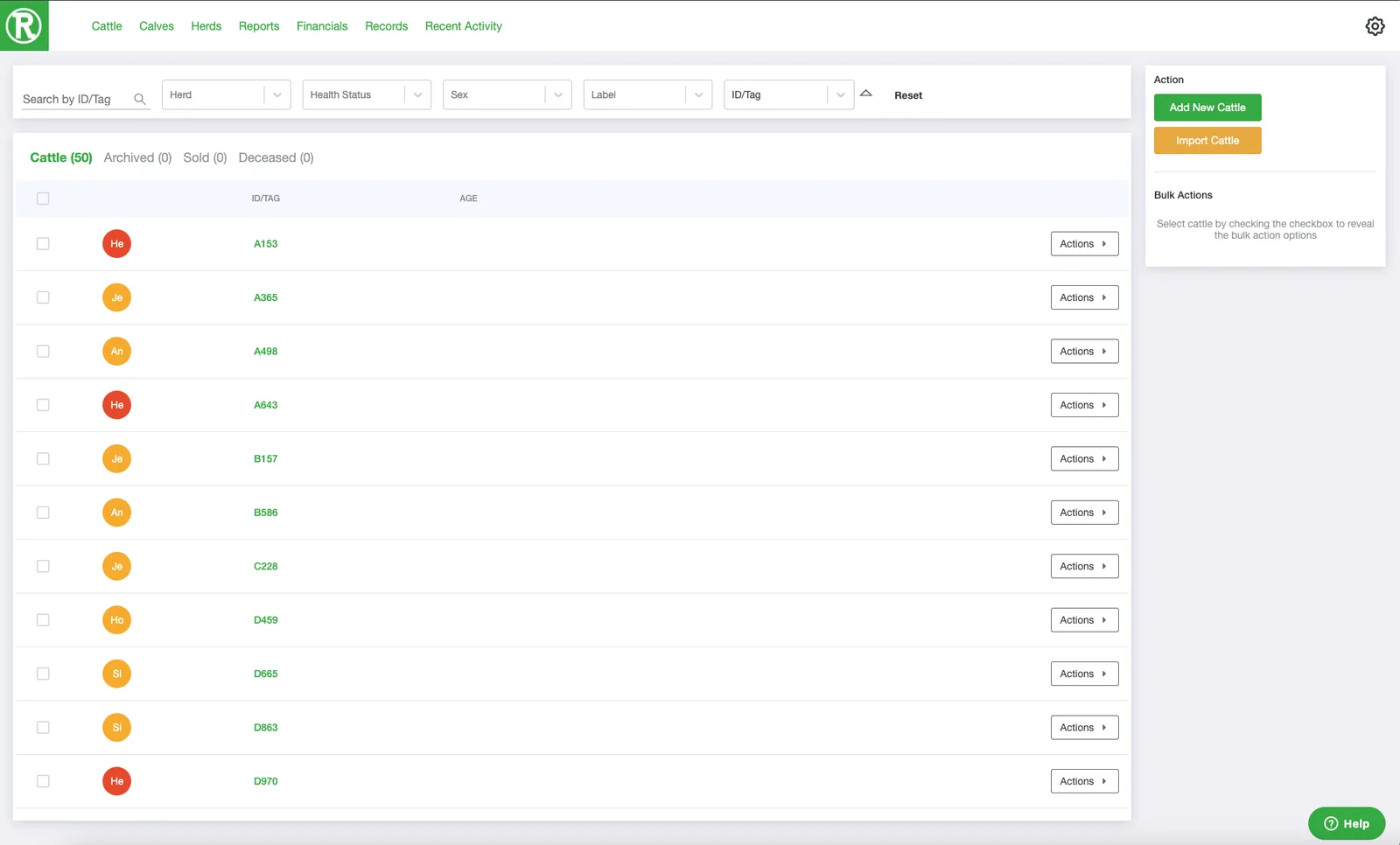Open the settings gear icon

click(x=1375, y=26)
